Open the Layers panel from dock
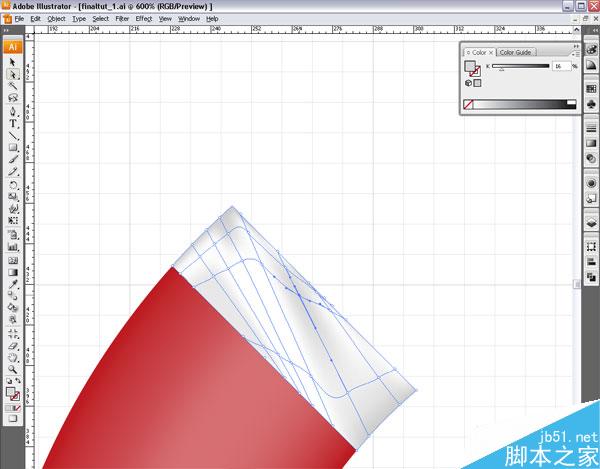The image size is (600, 469). coord(591,223)
